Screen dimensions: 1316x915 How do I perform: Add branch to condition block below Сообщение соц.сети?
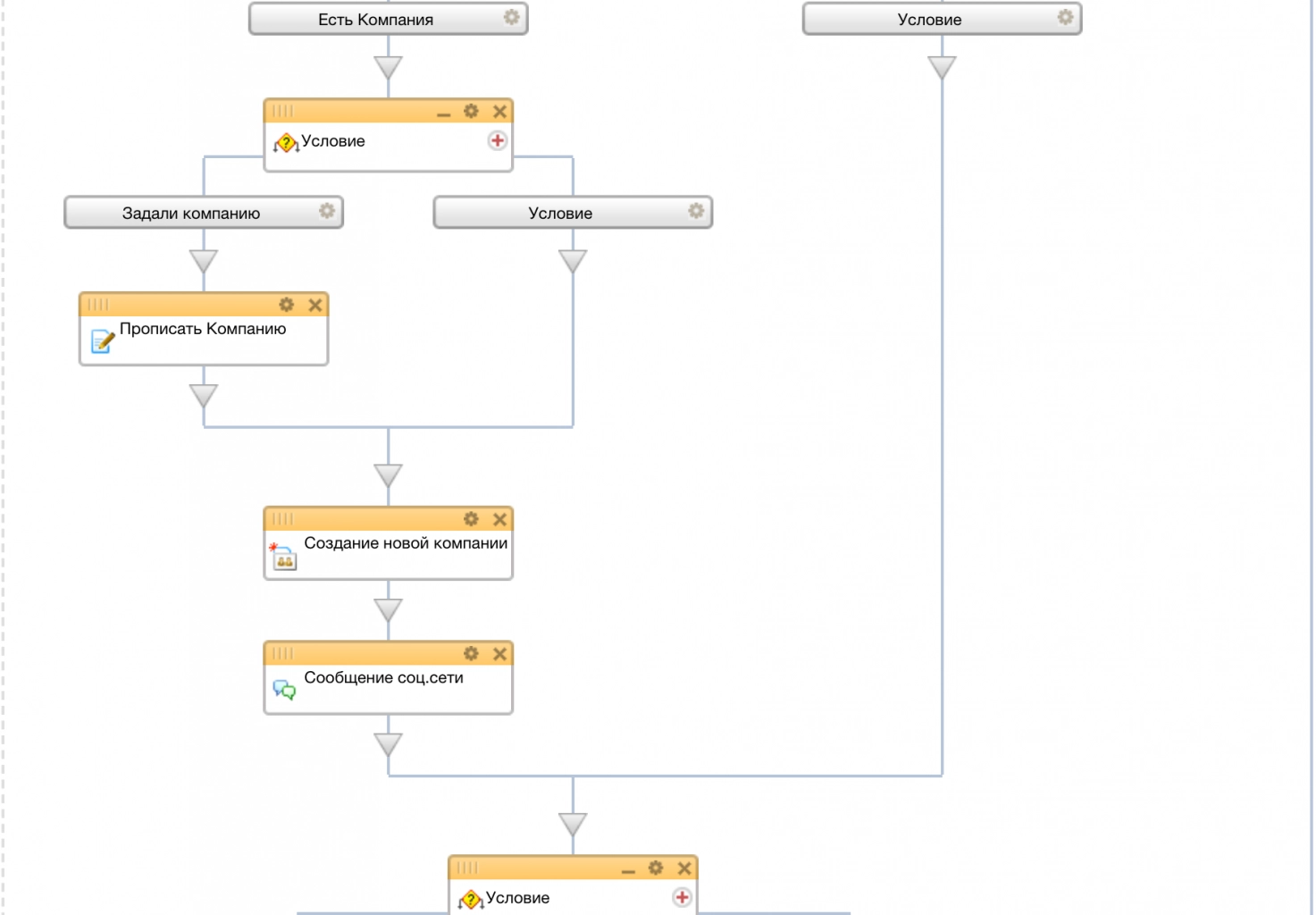point(682,897)
